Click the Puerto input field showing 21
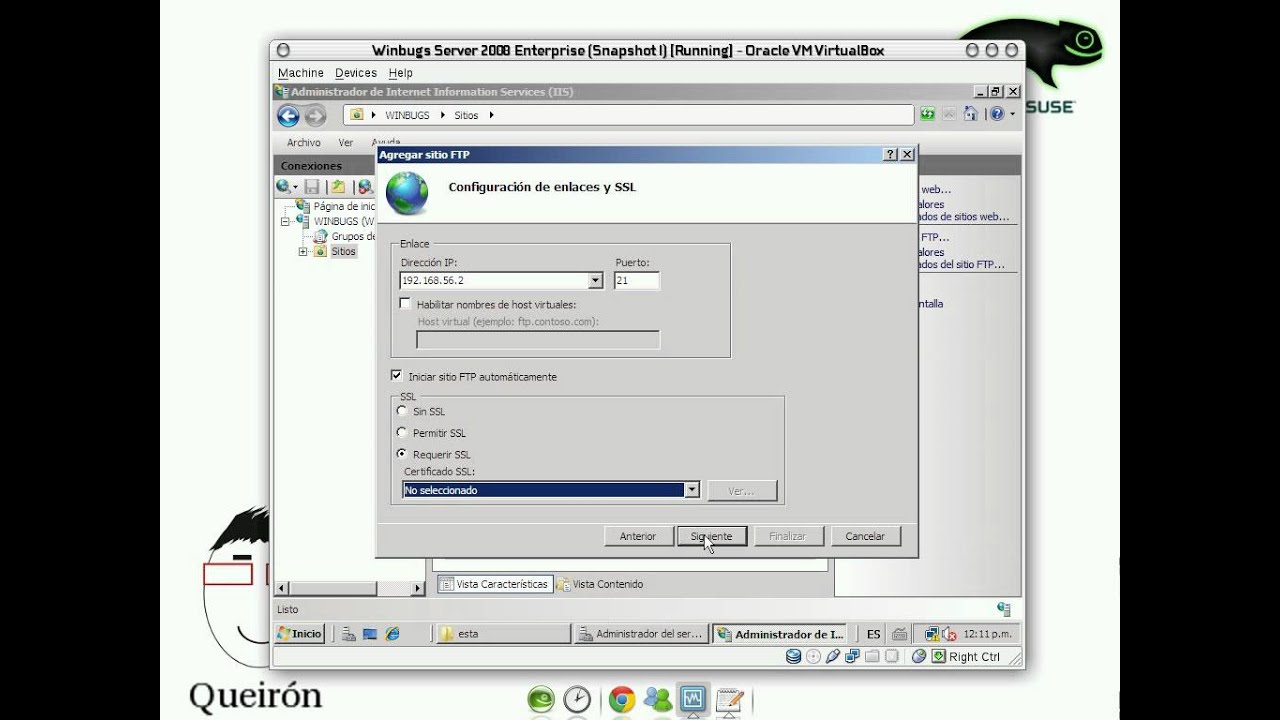 (637, 281)
